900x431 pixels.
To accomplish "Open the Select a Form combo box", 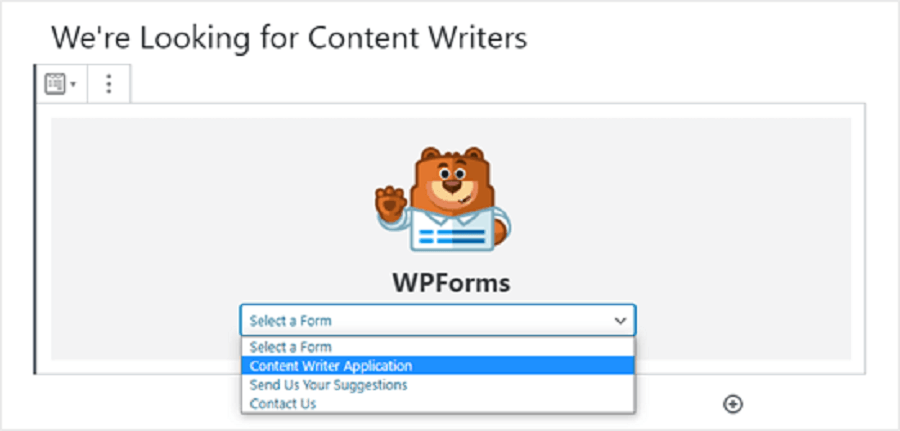I will pyautogui.click(x=437, y=320).
